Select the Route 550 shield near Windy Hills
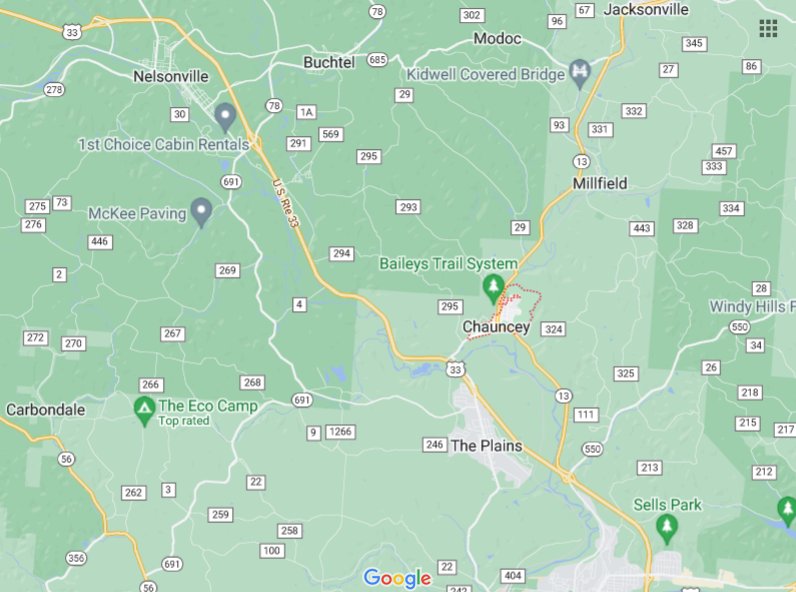 739,326
